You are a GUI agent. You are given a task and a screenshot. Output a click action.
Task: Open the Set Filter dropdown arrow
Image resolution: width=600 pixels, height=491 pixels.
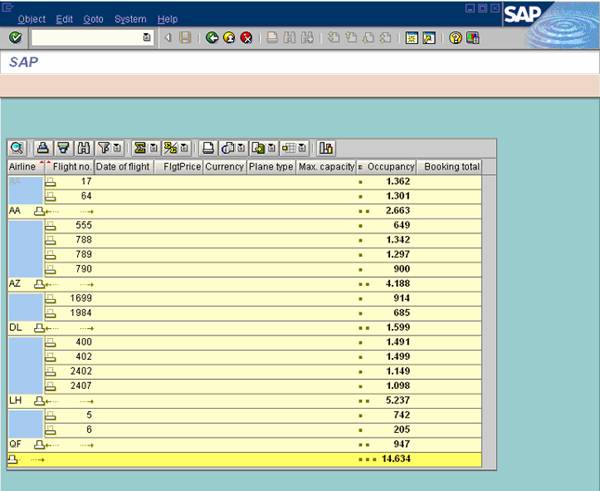click(x=117, y=148)
